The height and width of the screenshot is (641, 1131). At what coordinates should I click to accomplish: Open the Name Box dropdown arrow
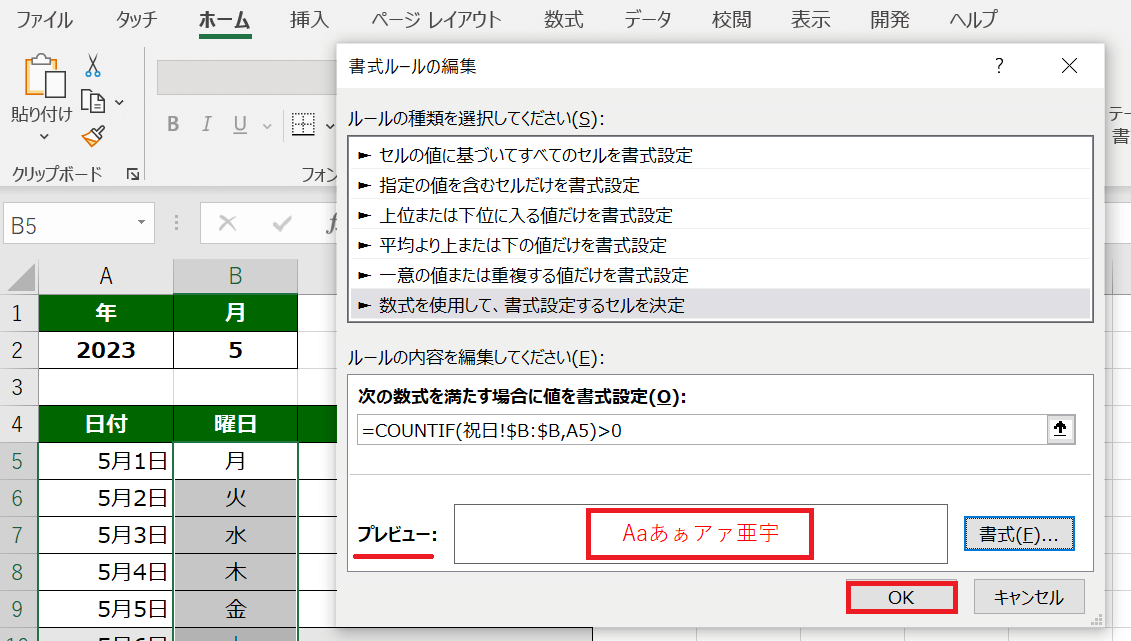[x=142, y=223]
